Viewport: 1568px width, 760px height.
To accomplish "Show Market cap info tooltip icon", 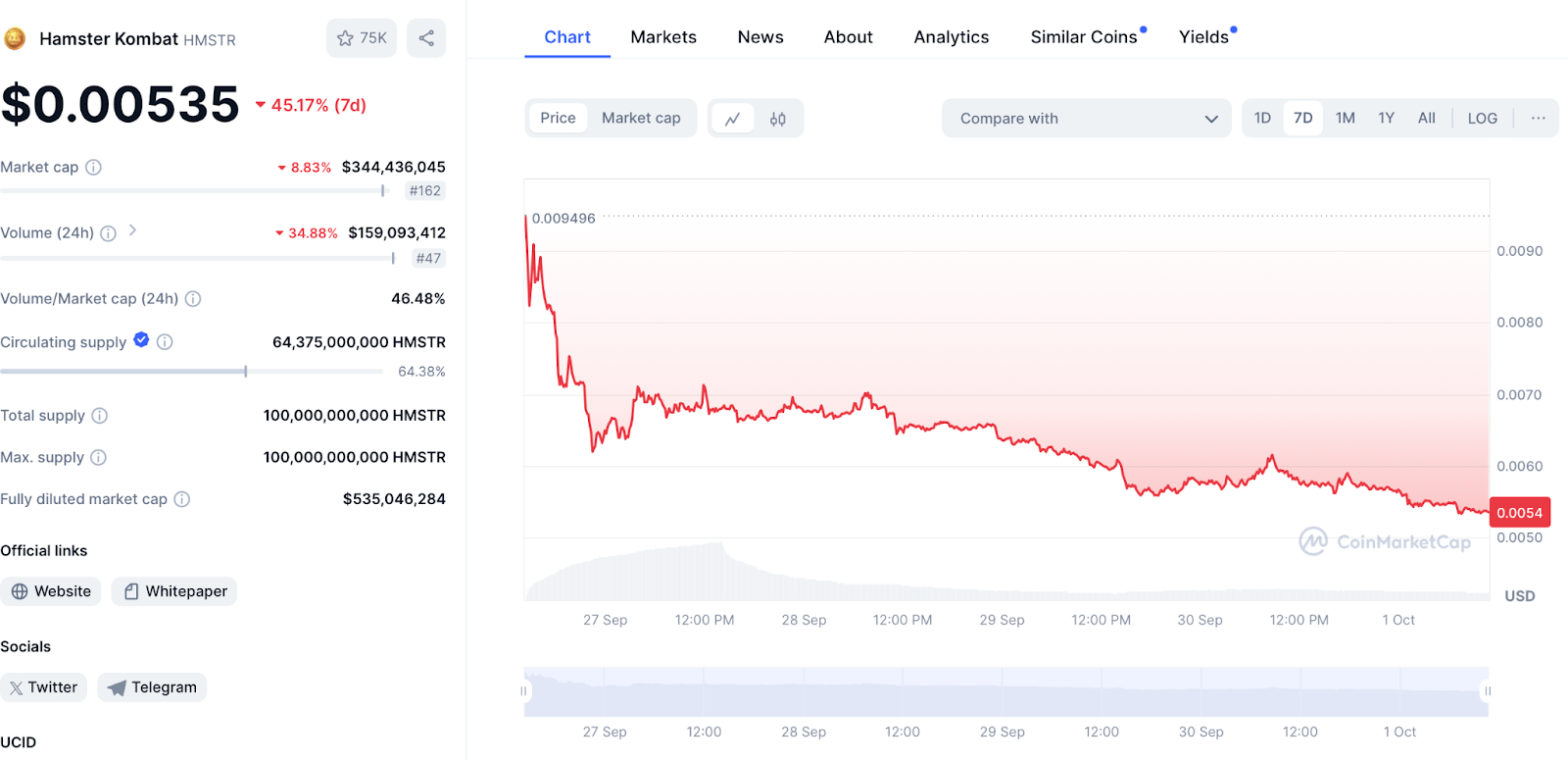I will (93, 168).
